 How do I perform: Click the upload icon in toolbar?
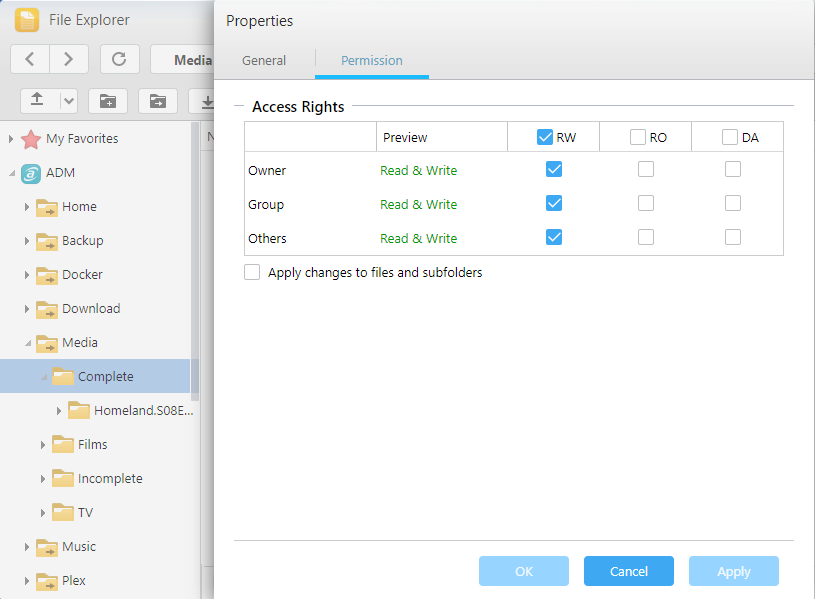tap(37, 100)
